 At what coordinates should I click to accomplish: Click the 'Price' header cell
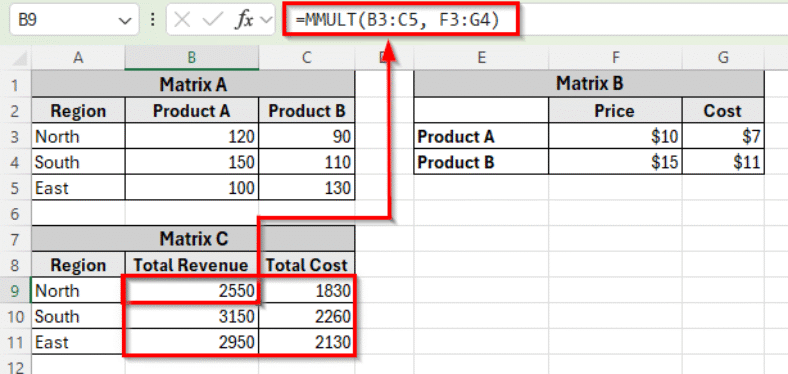click(615, 111)
